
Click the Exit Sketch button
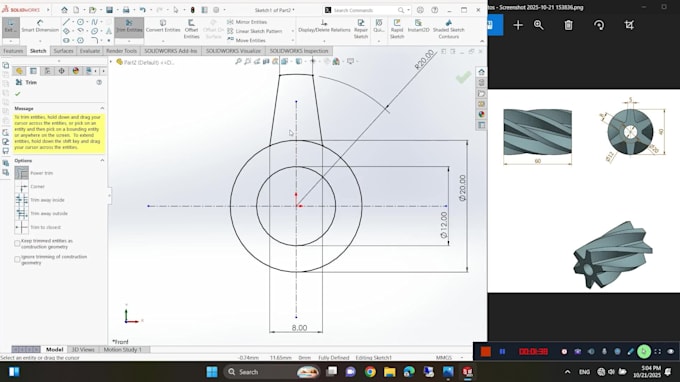10,26
